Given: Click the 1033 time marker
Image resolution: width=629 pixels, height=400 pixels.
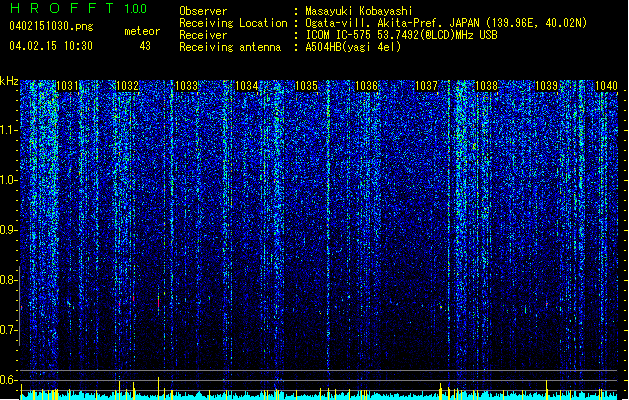Looking at the screenshot, I should (187, 86).
